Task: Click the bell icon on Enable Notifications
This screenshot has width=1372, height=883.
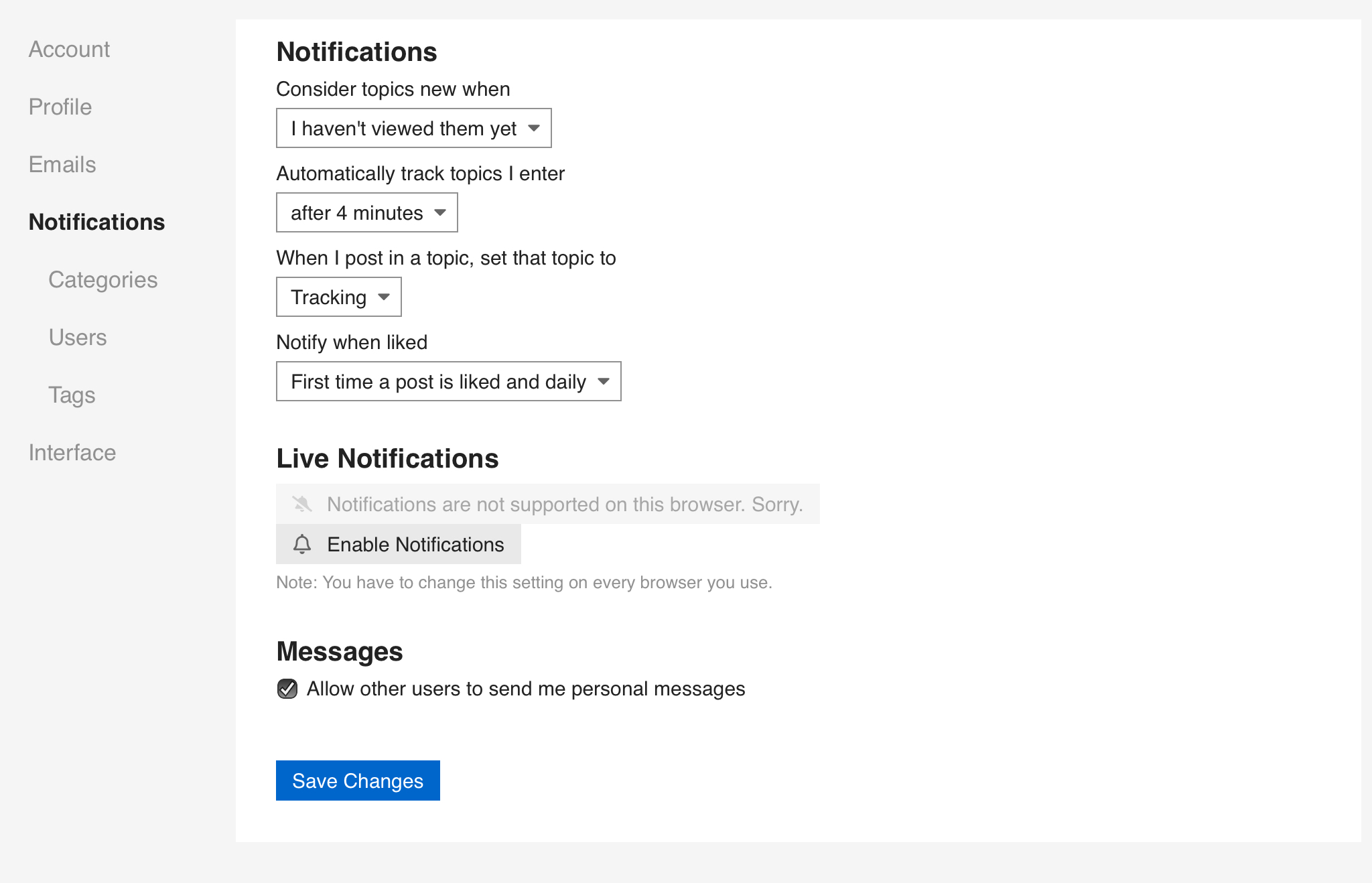Action: (x=302, y=544)
